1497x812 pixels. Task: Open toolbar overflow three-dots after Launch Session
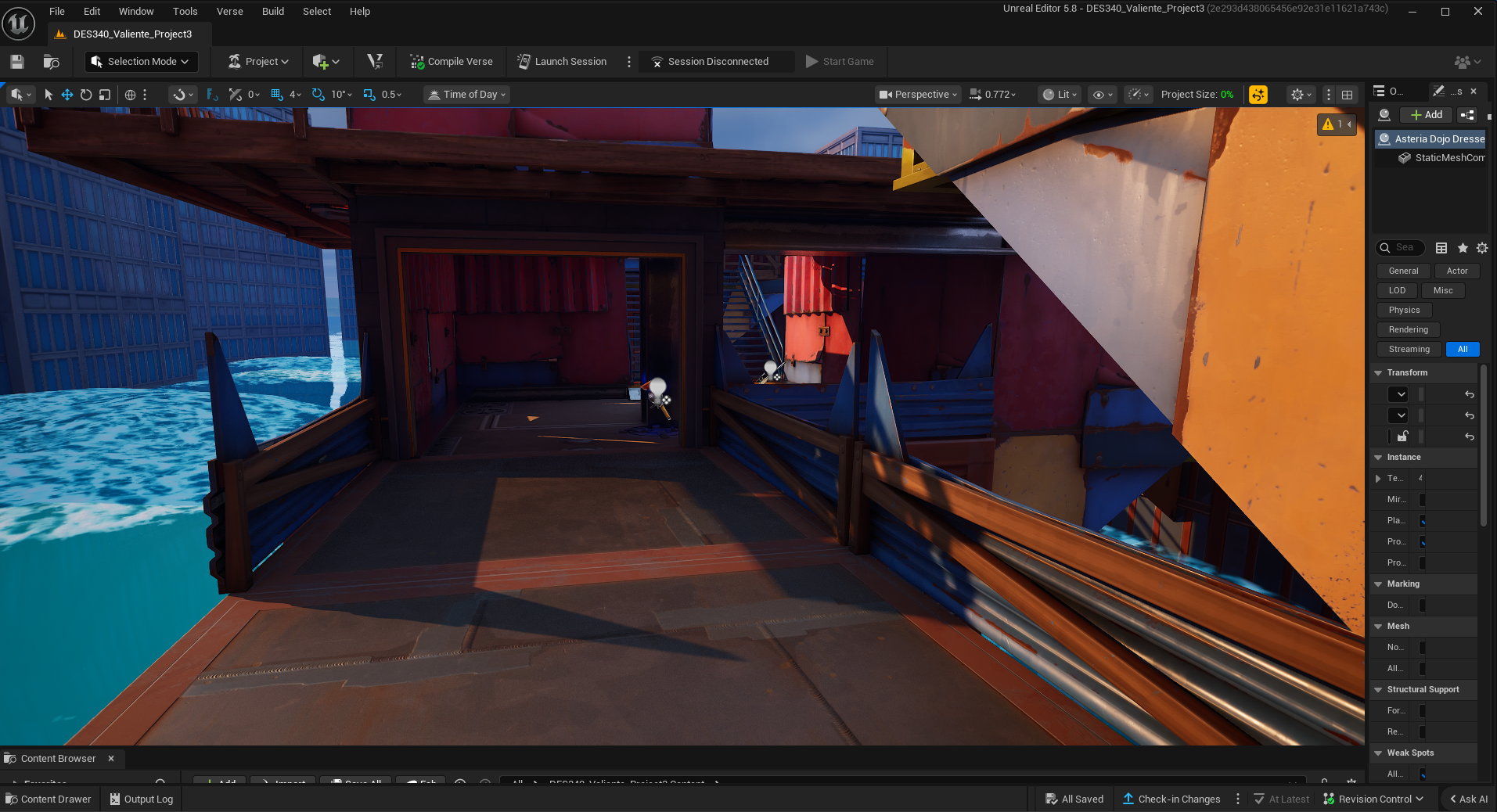[629, 62]
